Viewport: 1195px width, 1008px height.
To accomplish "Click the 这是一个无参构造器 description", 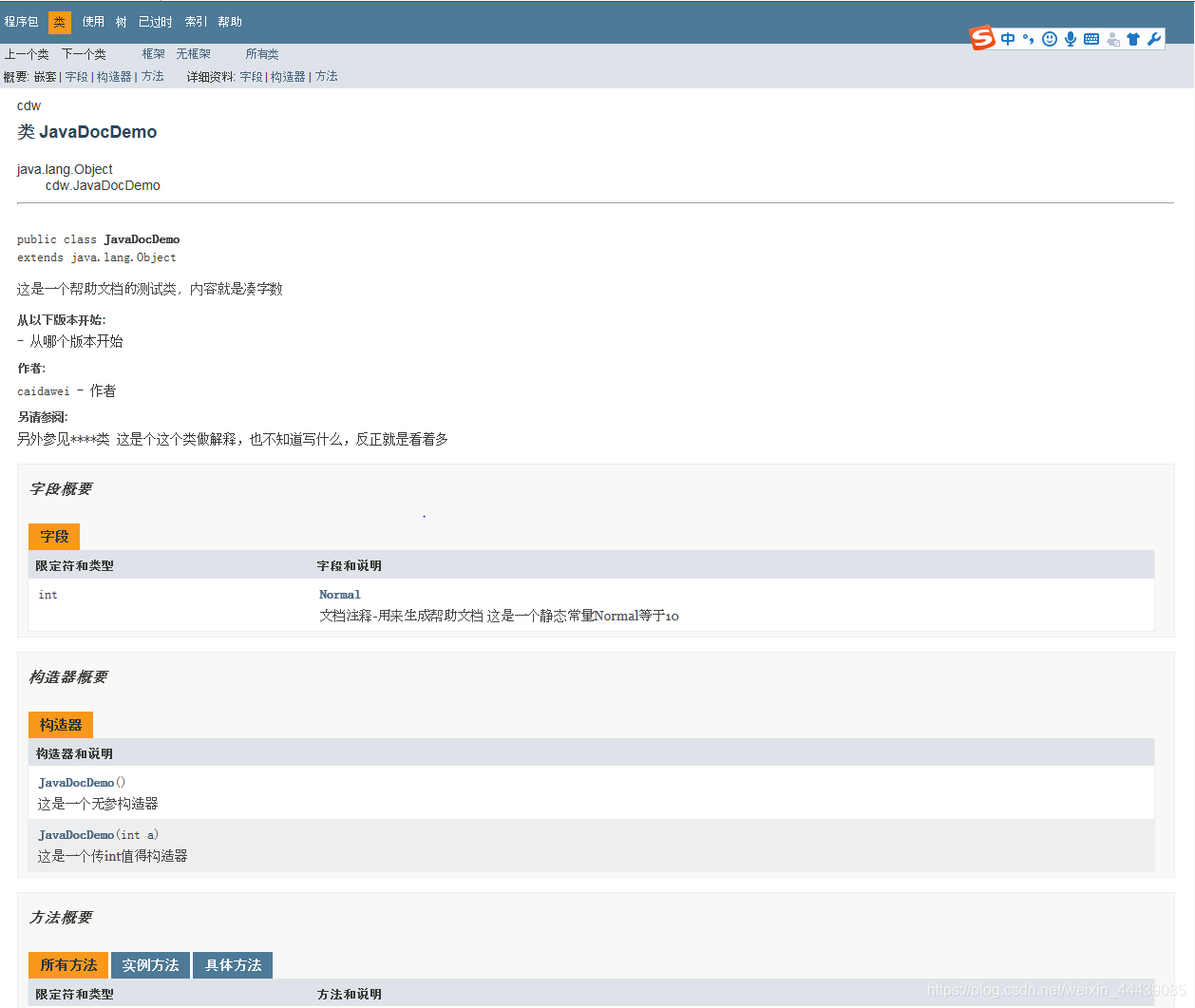I will pos(98,804).
